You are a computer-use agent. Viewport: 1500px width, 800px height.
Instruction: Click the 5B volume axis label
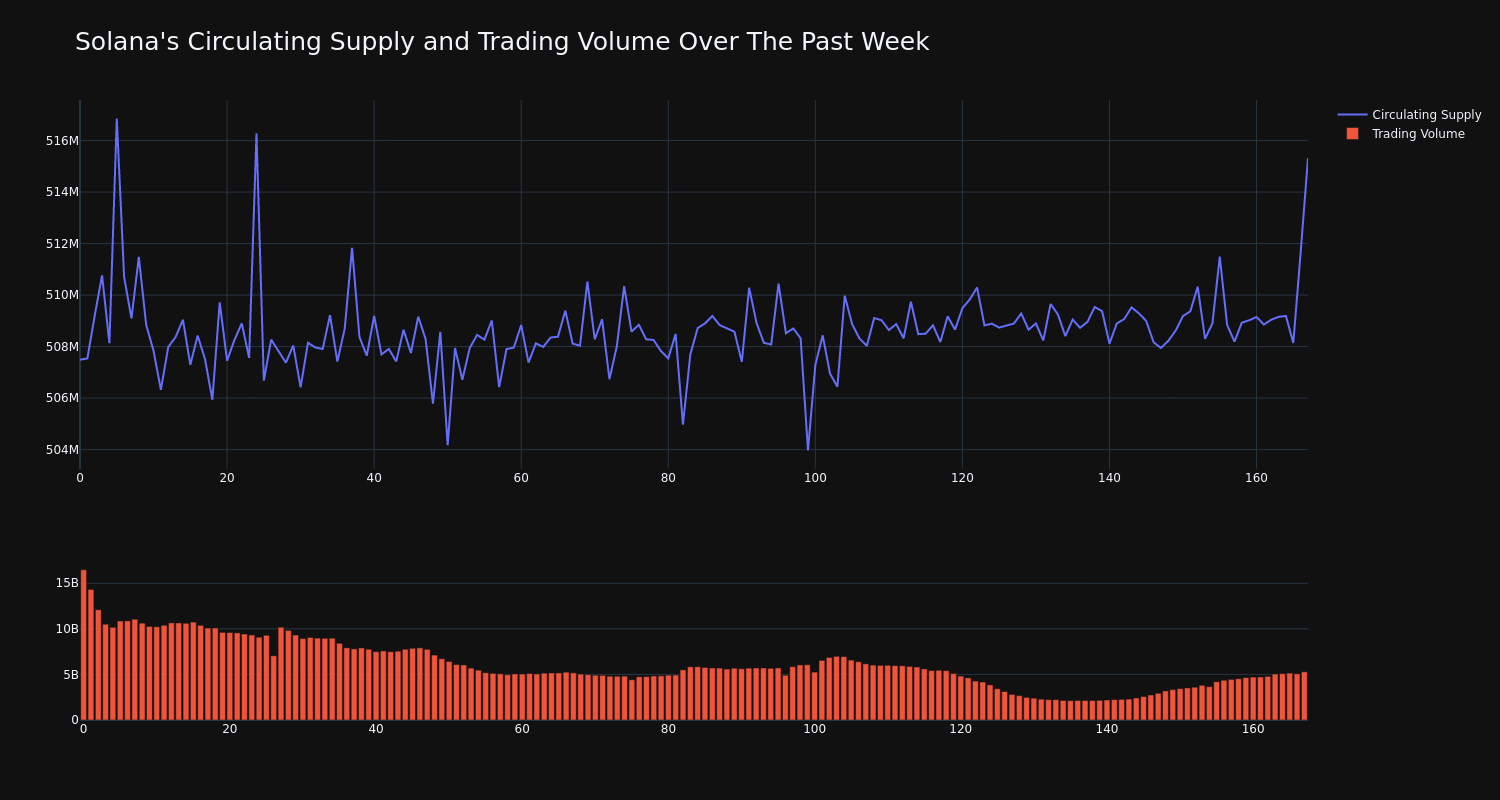click(x=70, y=675)
